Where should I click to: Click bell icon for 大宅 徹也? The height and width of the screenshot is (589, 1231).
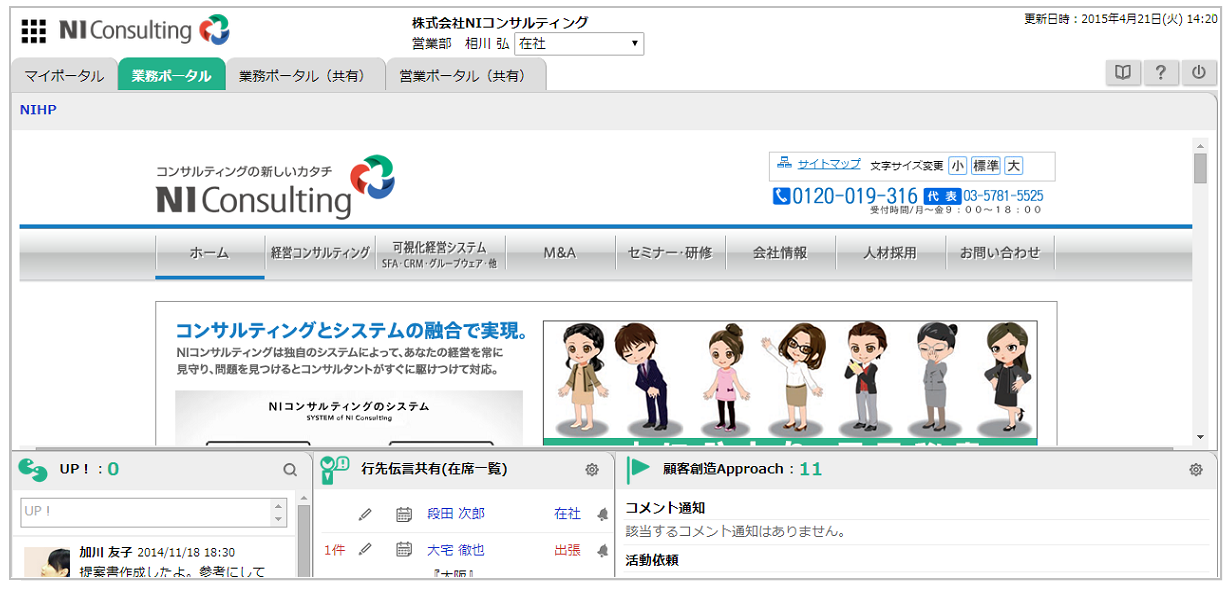coord(602,549)
